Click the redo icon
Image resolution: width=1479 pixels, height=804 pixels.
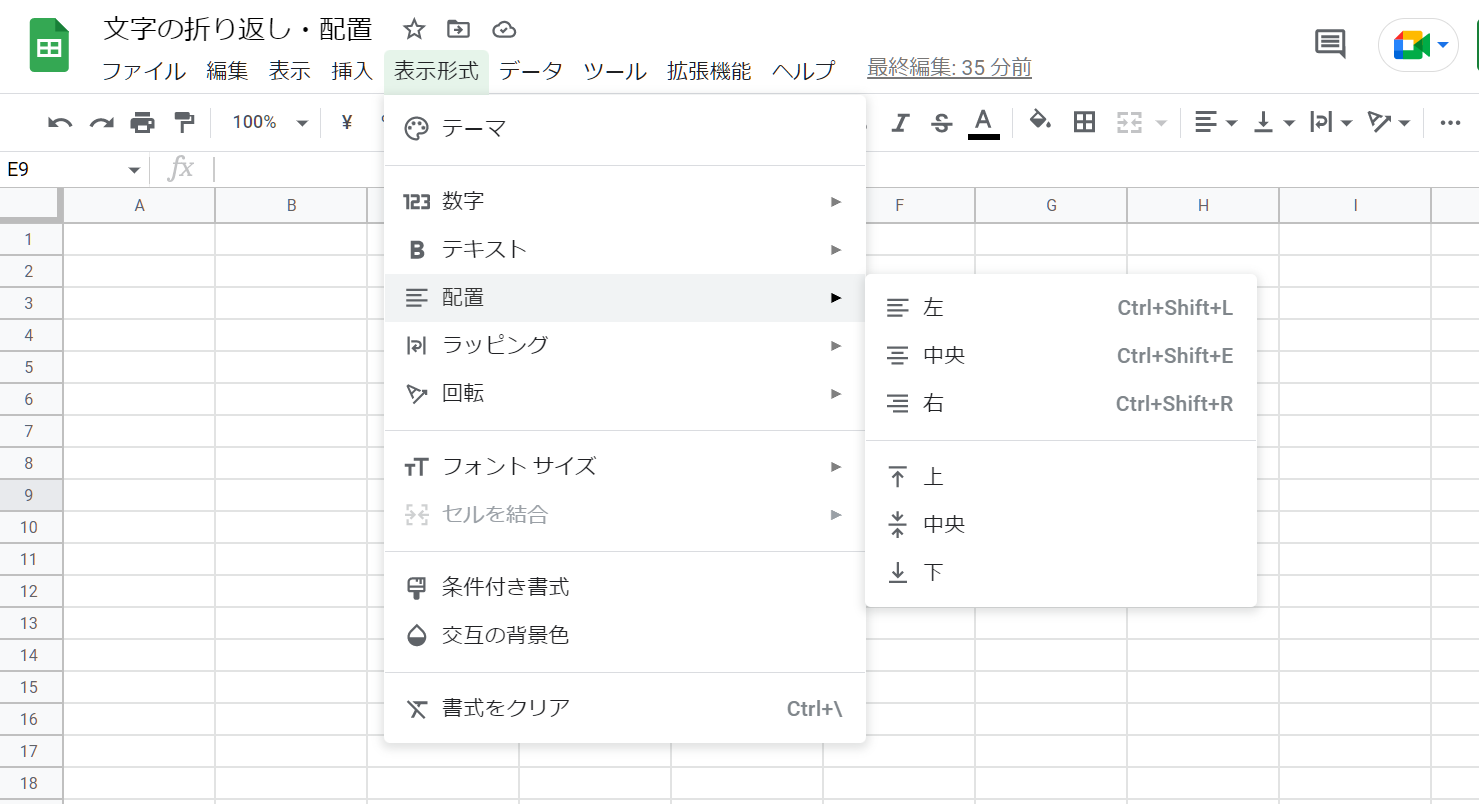[x=101, y=121]
